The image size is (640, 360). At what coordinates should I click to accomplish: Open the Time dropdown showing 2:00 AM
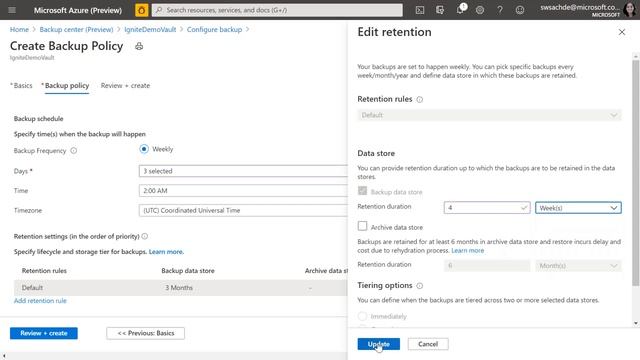[x=243, y=191]
